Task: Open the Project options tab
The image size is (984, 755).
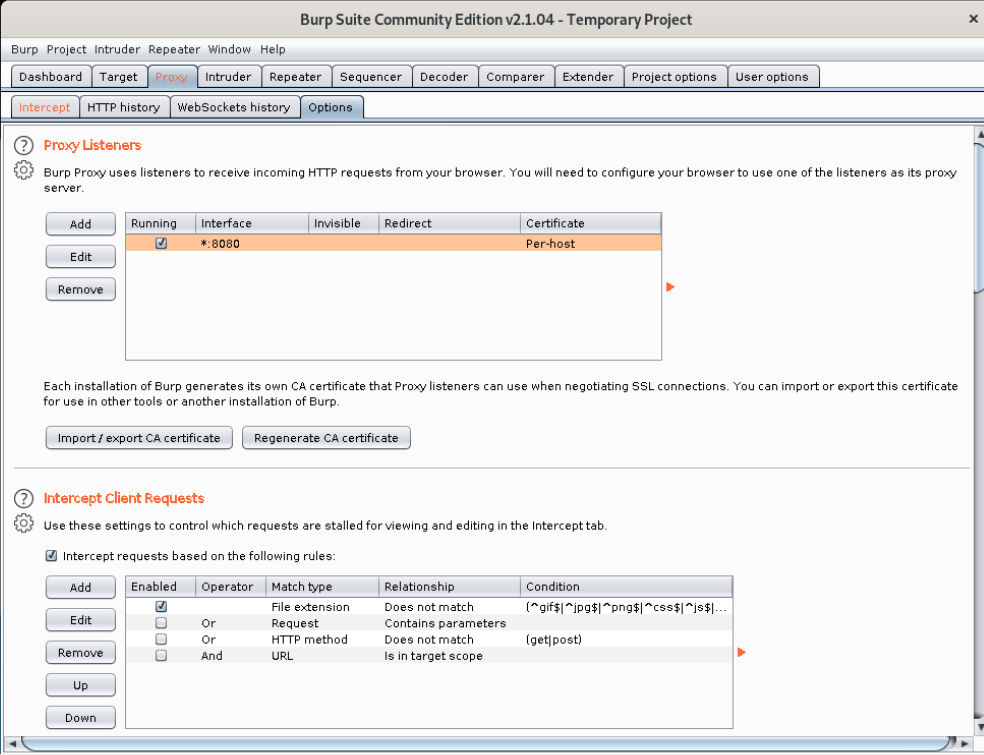Action: click(x=675, y=77)
